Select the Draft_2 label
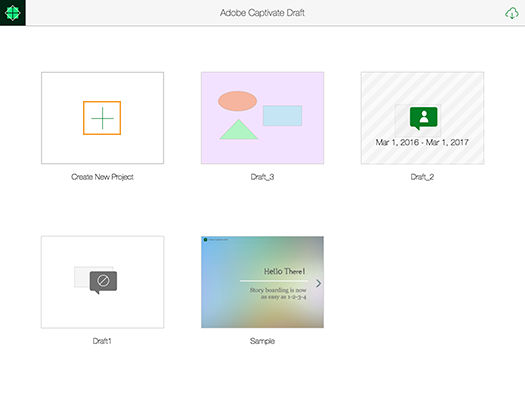The width and height of the screenshot is (525, 394). 422,177
